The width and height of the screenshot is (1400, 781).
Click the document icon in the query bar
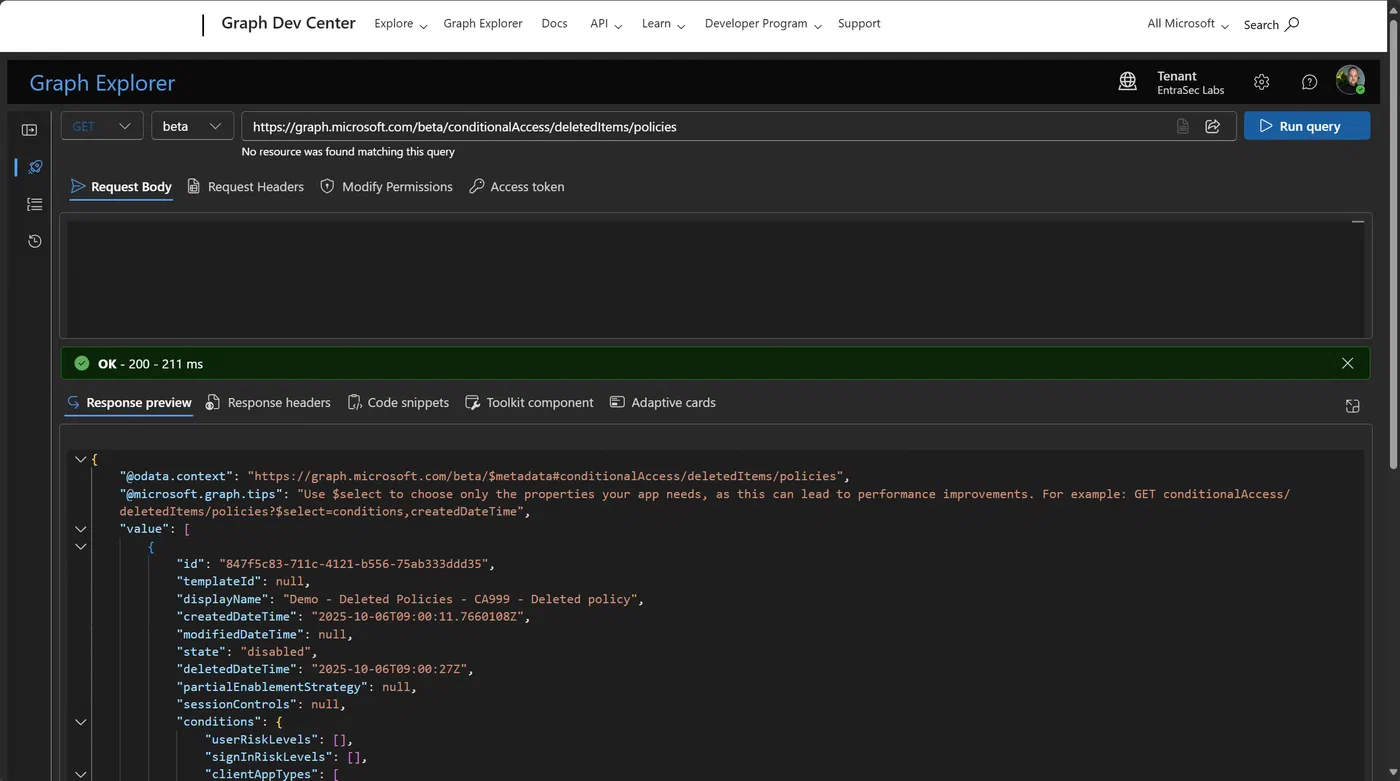coord(1182,126)
